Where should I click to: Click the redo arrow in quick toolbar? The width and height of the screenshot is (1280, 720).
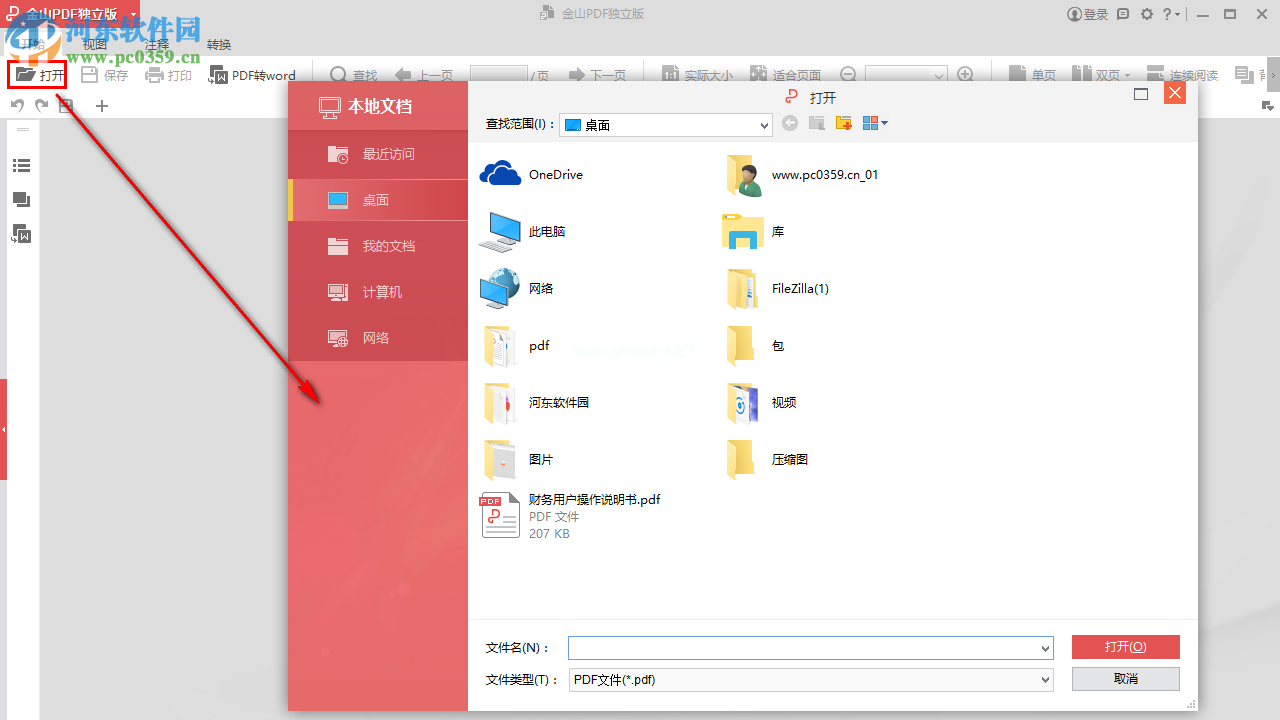click(x=41, y=105)
